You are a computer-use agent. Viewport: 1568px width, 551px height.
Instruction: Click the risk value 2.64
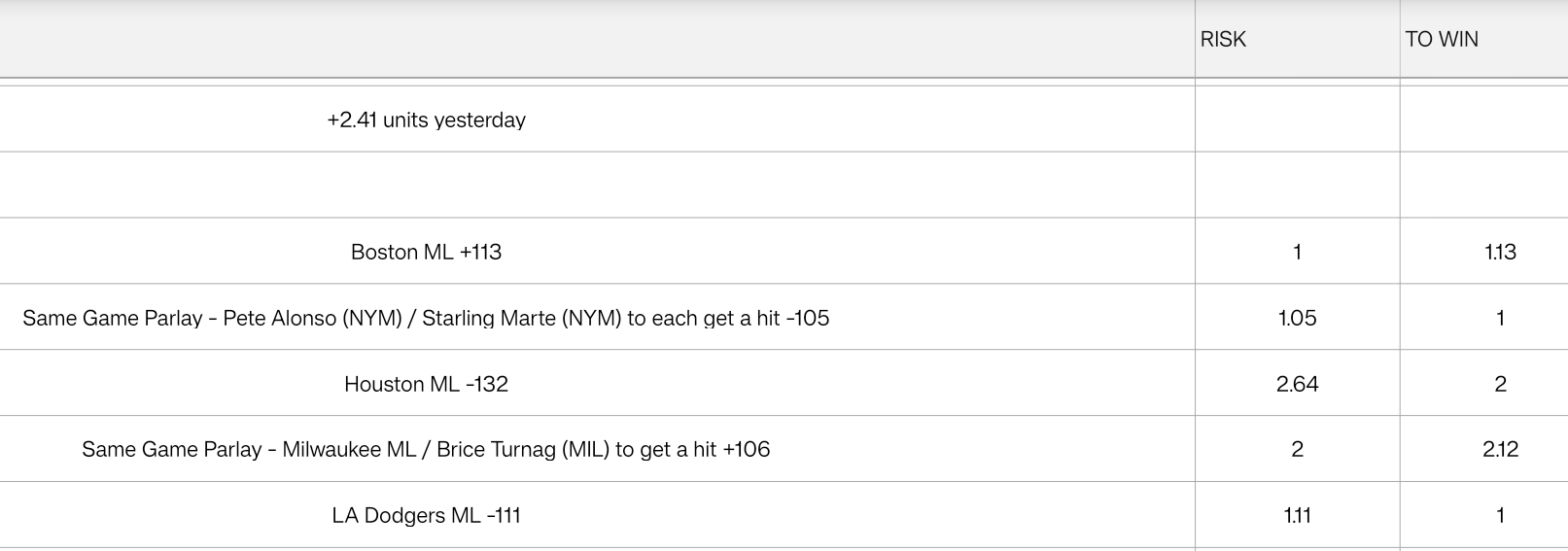point(1297,384)
